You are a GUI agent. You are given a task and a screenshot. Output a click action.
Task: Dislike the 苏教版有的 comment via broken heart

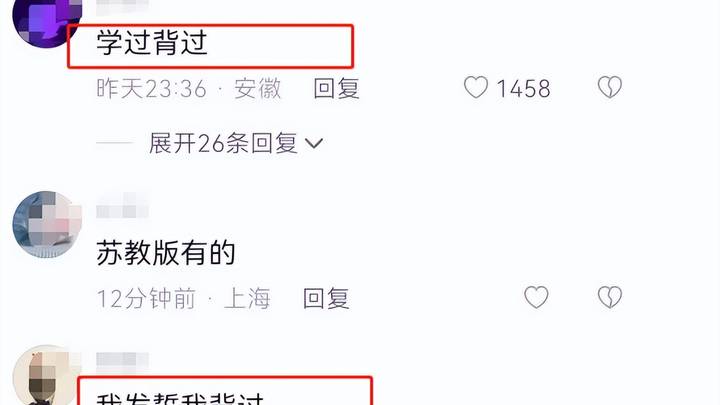pyautogui.click(x=610, y=297)
